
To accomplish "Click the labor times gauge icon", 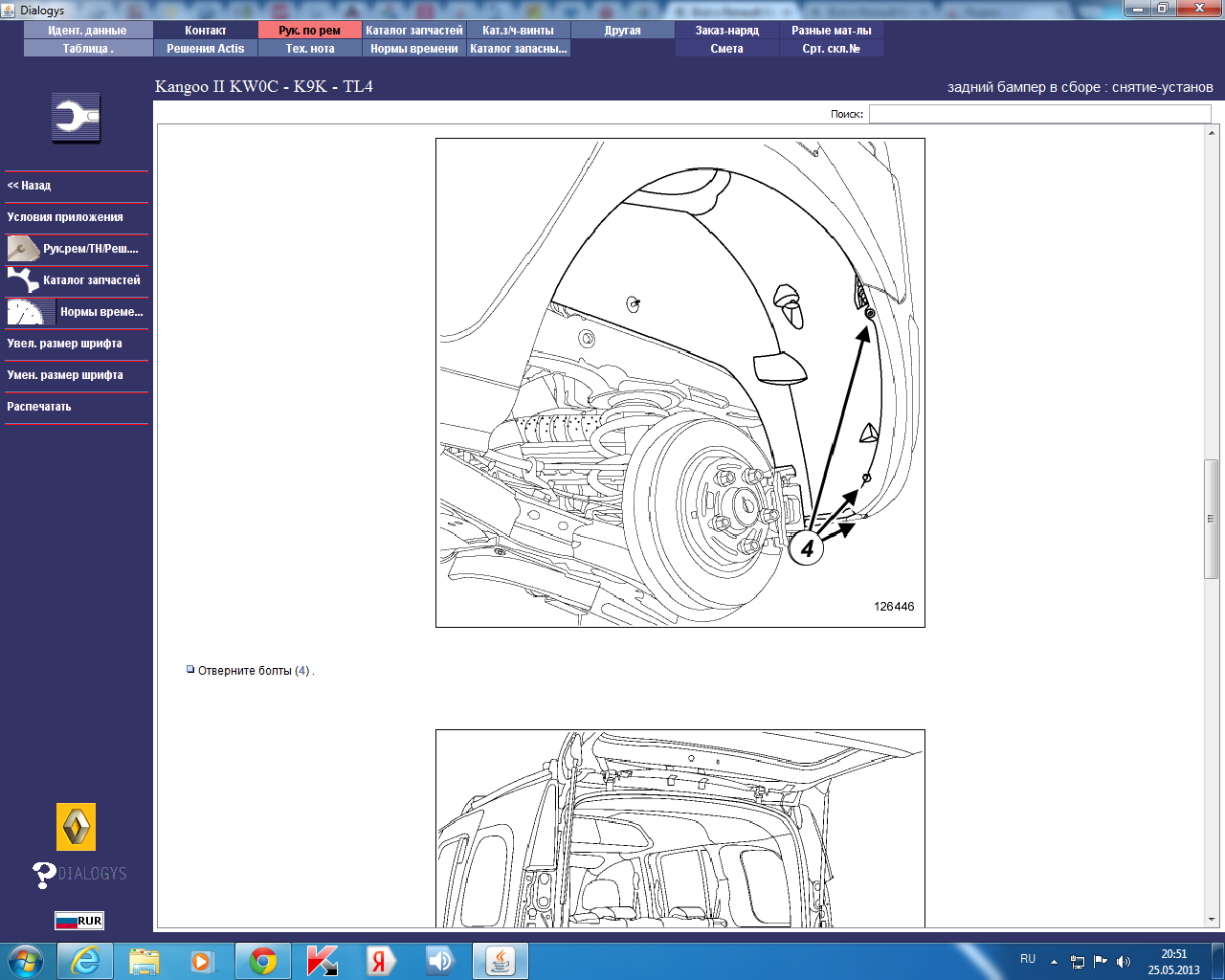I will point(30,312).
